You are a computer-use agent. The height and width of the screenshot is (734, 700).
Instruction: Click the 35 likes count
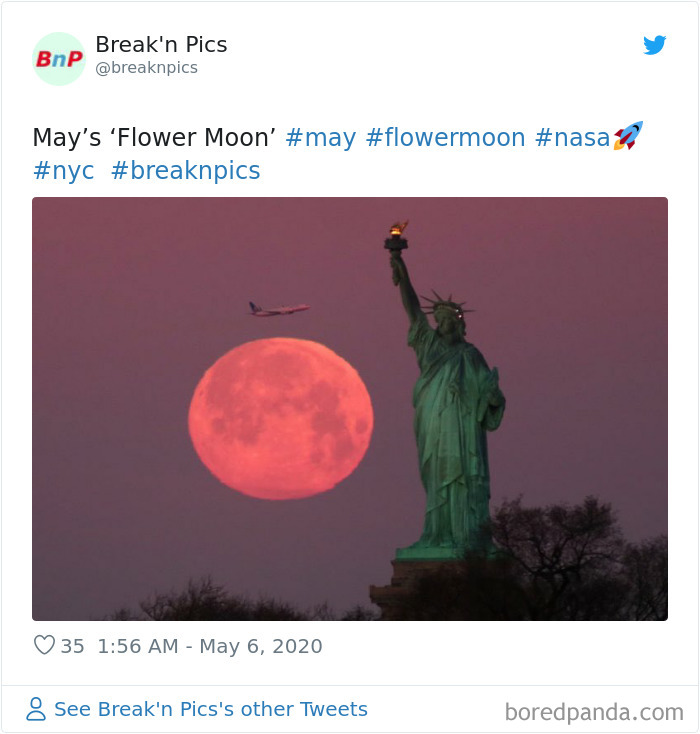pos(73,646)
